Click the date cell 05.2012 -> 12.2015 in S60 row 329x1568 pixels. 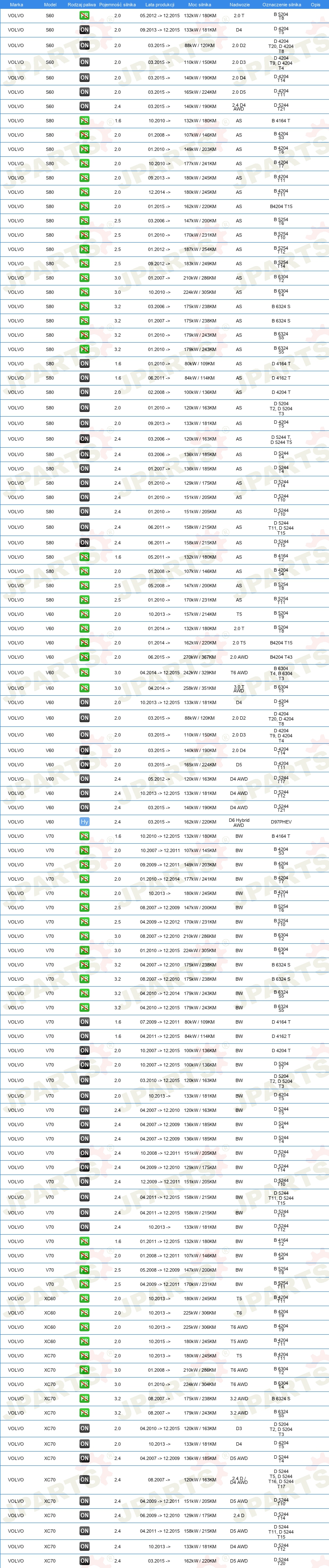pos(159,15)
